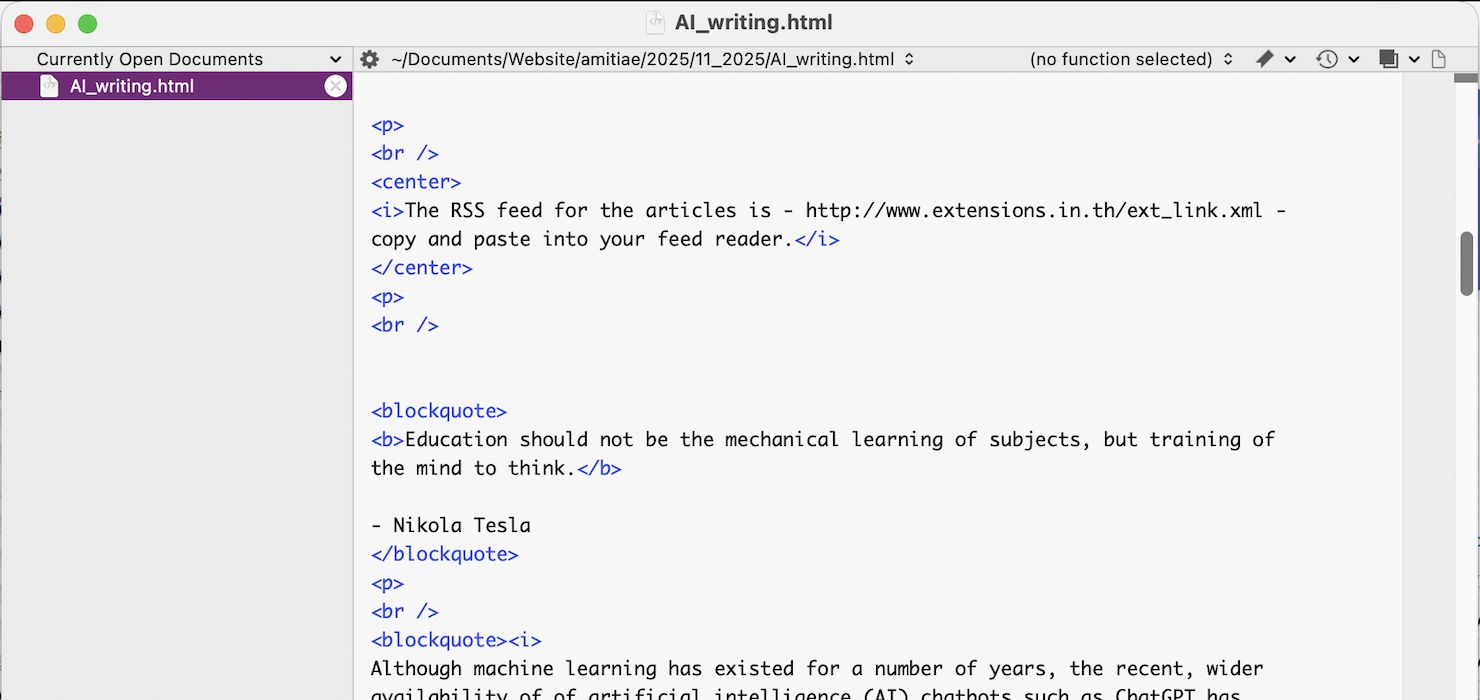This screenshot has width=1480, height=700.
Task: Open the document history clock icon
Action: pos(1325,59)
